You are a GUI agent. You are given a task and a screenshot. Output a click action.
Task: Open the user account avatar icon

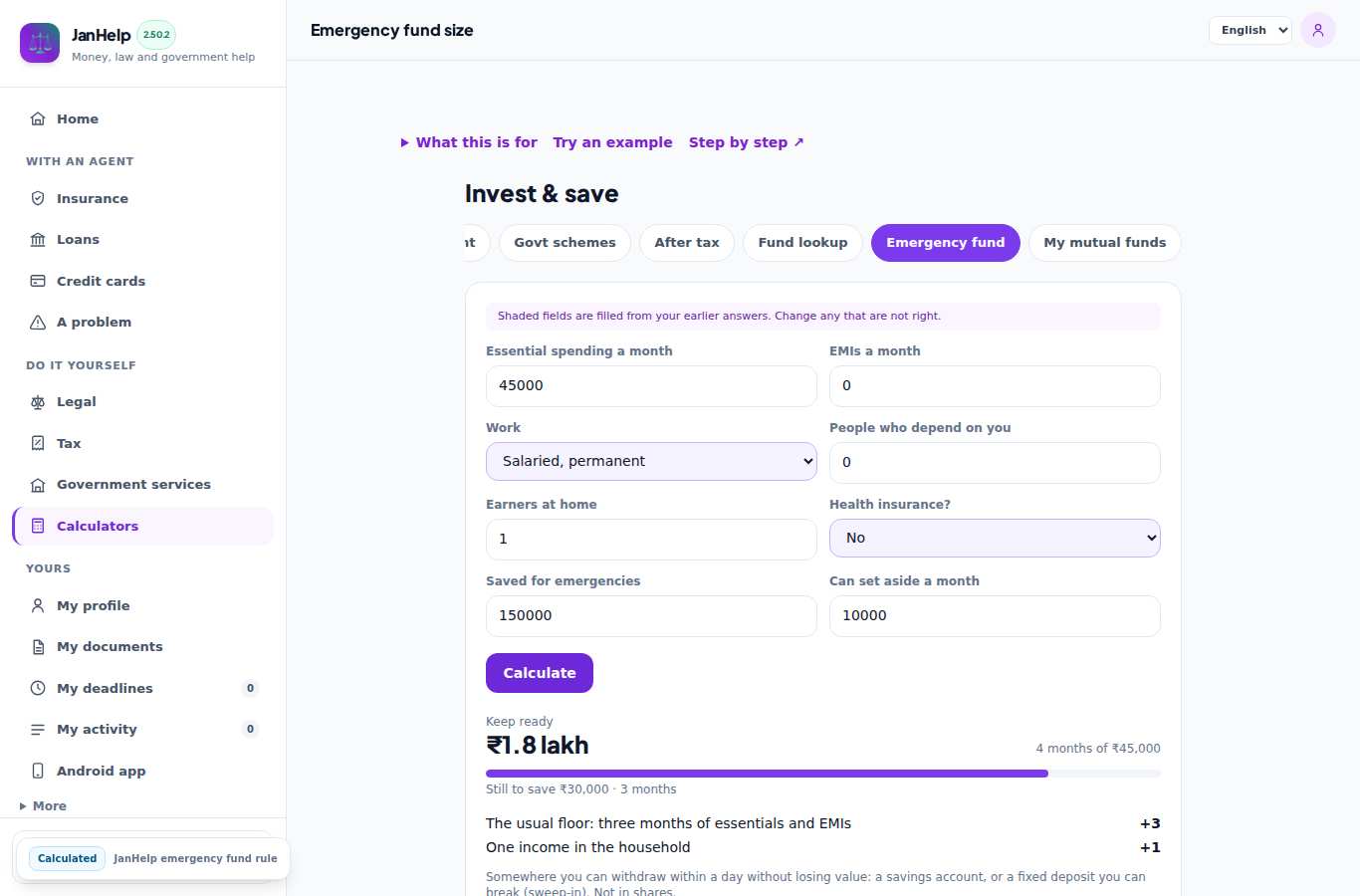click(1318, 30)
